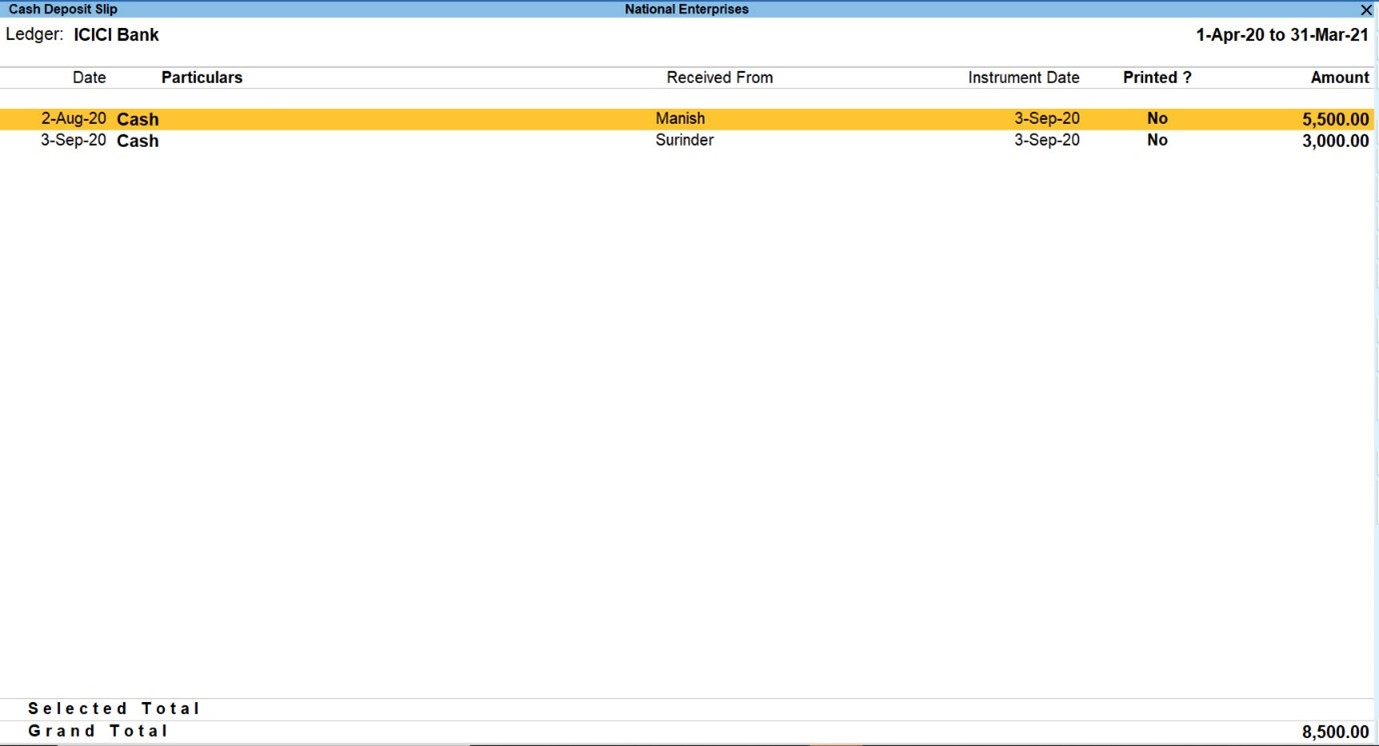
Task: Select the highlighted Manish cash deposit row
Action: click(x=400, y=118)
